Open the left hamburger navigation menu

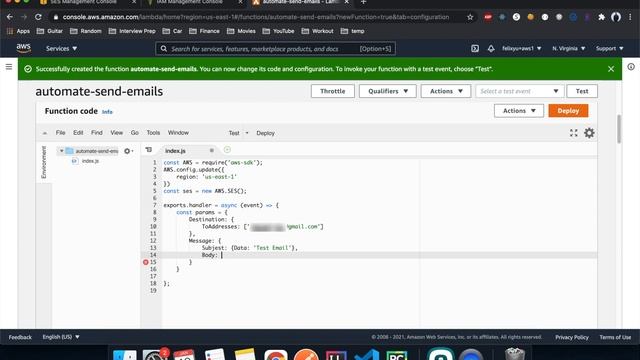click(x=9, y=67)
